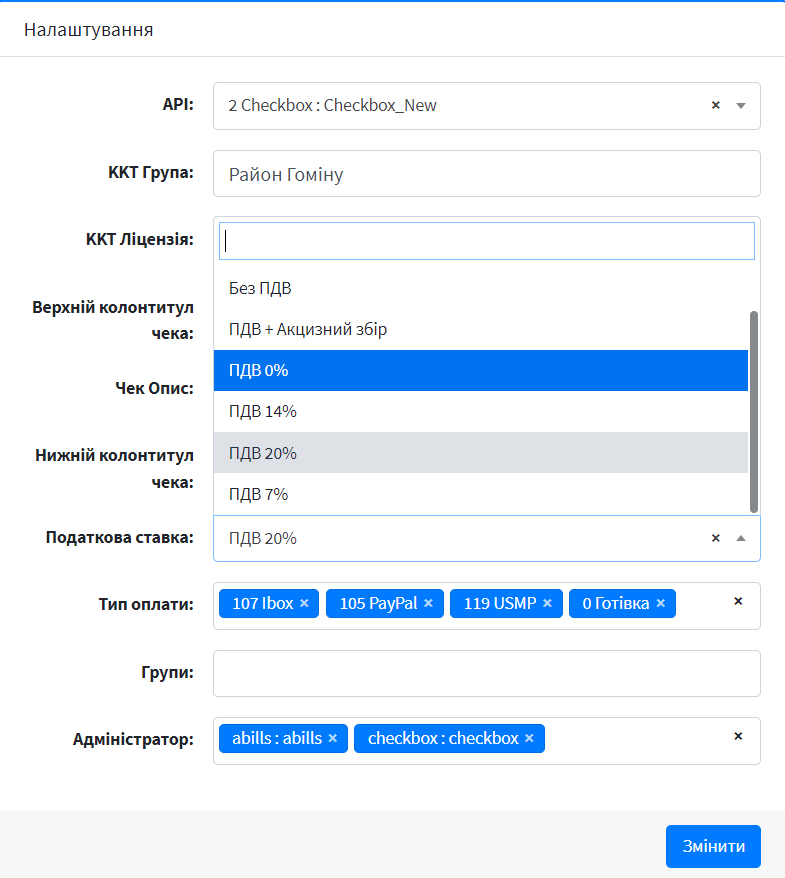Remove the checkbox : checkbox administrator tag
785x878 pixels.
[x=529, y=739]
